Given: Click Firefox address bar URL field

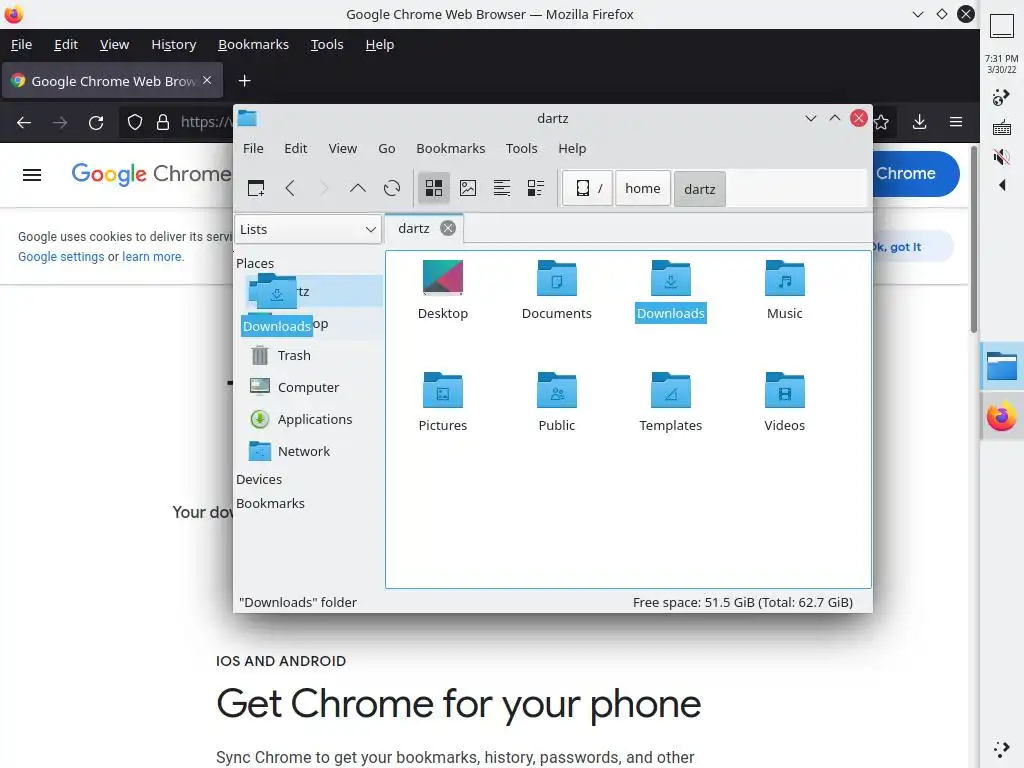Looking at the screenshot, I should click(206, 122).
